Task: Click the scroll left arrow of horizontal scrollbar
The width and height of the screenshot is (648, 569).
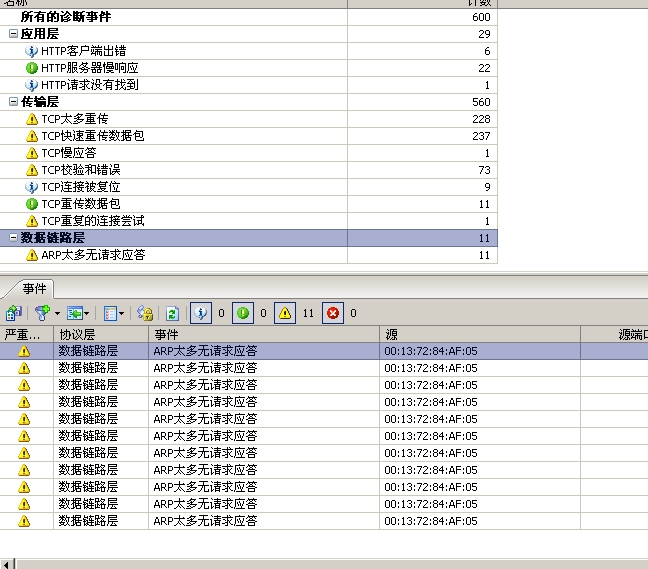Action: point(7,564)
